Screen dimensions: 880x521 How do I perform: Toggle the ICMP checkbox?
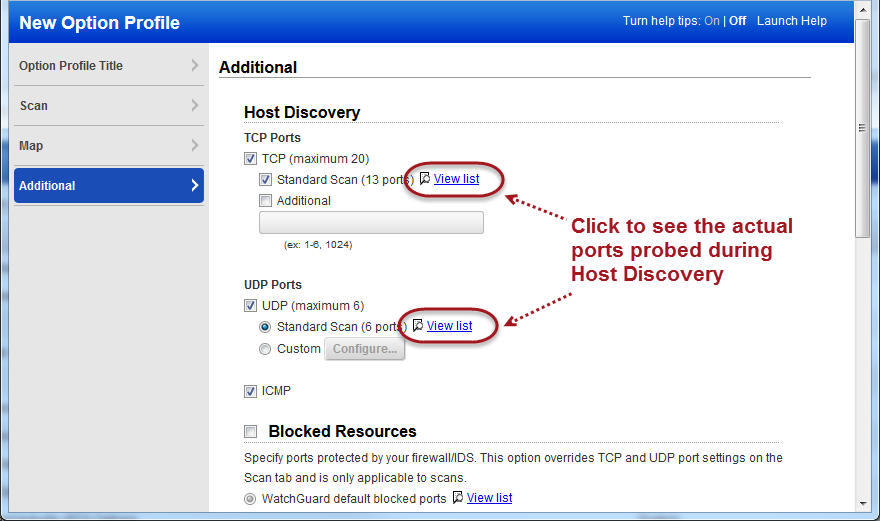point(251,391)
